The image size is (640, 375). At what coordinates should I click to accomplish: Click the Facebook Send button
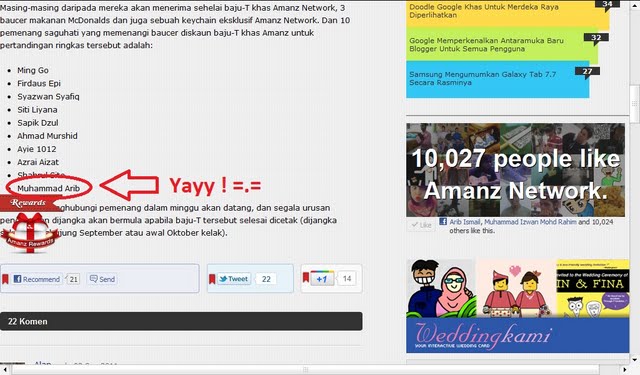[102, 279]
